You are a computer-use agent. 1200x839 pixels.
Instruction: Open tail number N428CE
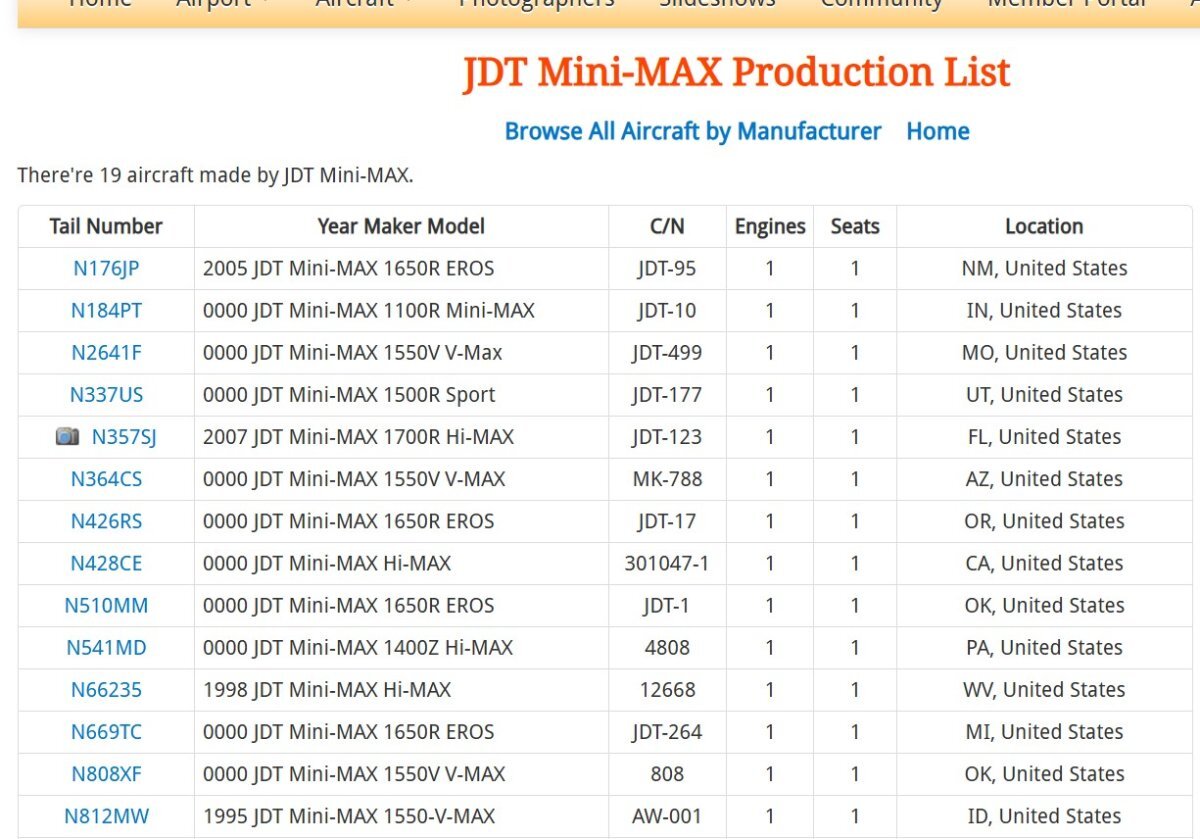[106, 563]
